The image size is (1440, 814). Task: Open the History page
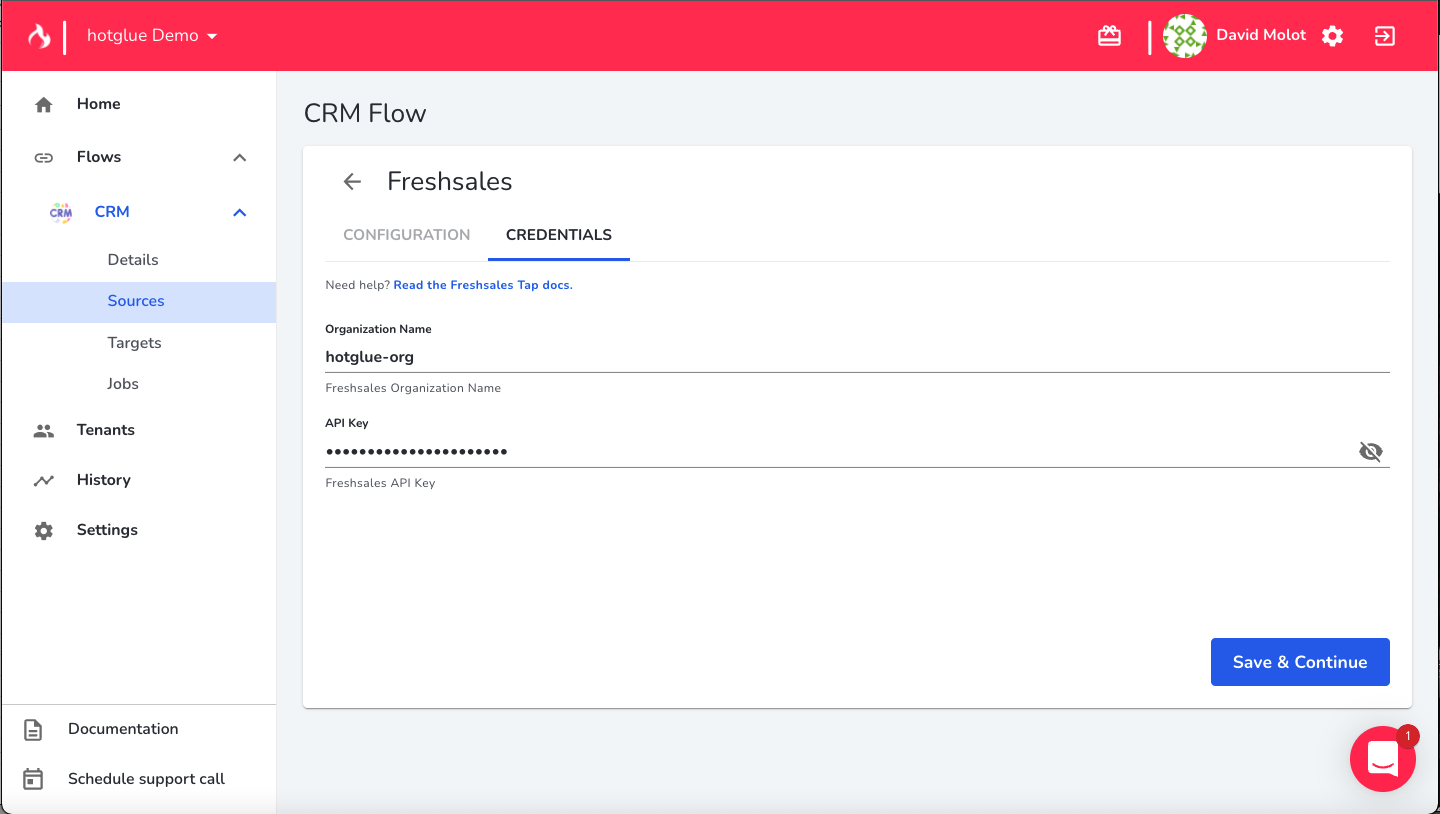(103, 480)
